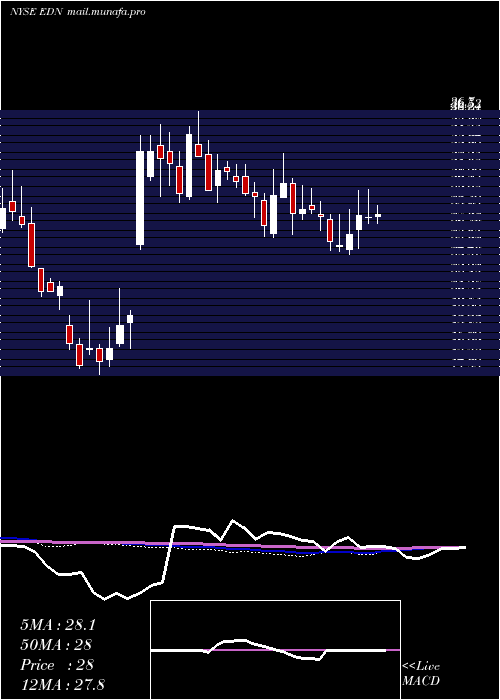This screenshot has width=500, height=700.
Task: Click the <<Live MACD label
Action: pos(421,673)
